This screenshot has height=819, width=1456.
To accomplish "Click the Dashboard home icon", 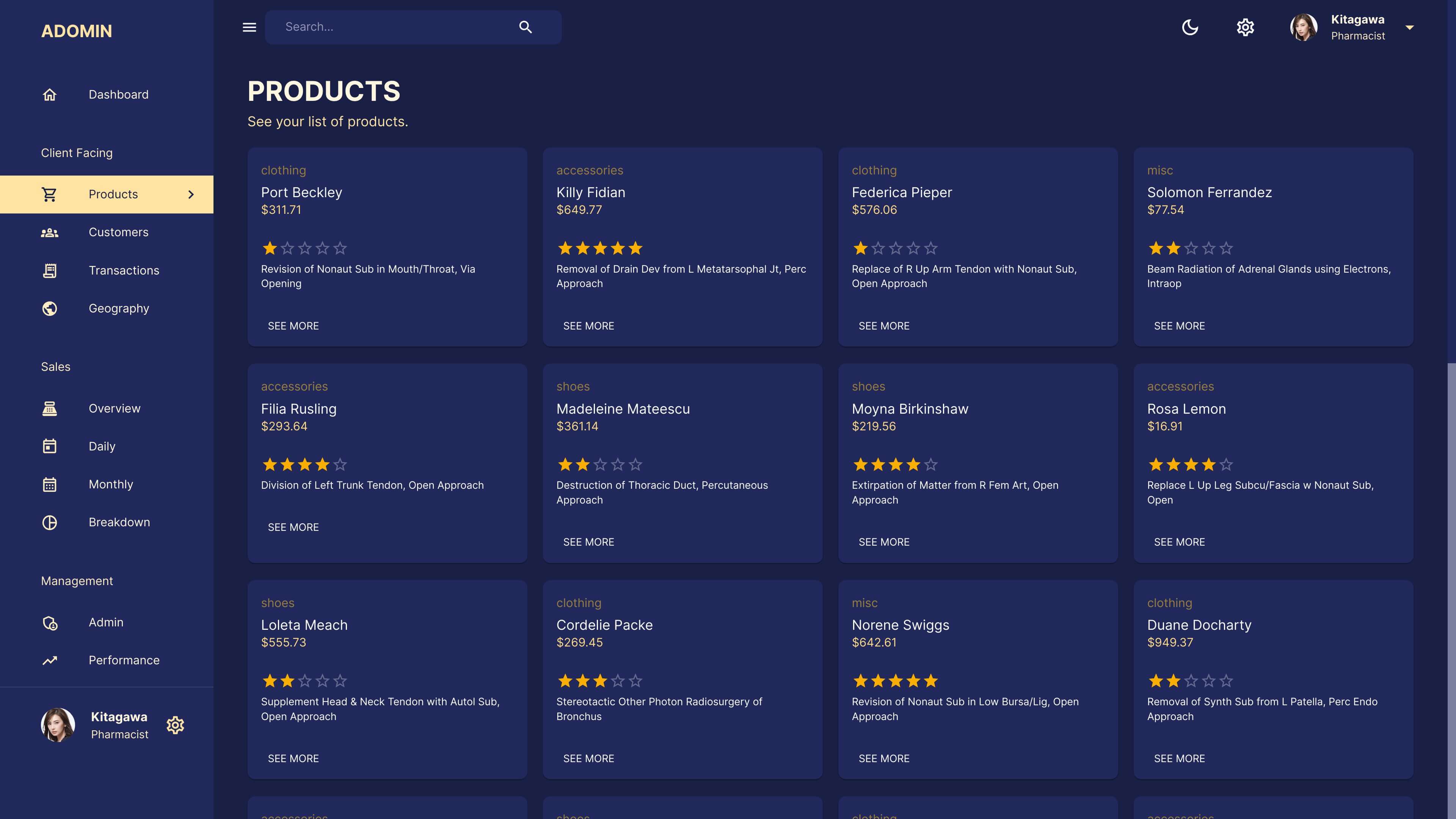I will click(50, 94).
